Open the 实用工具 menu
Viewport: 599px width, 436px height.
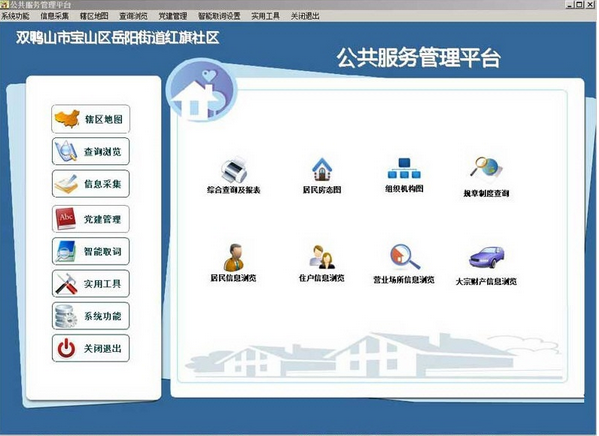point(266,16)
